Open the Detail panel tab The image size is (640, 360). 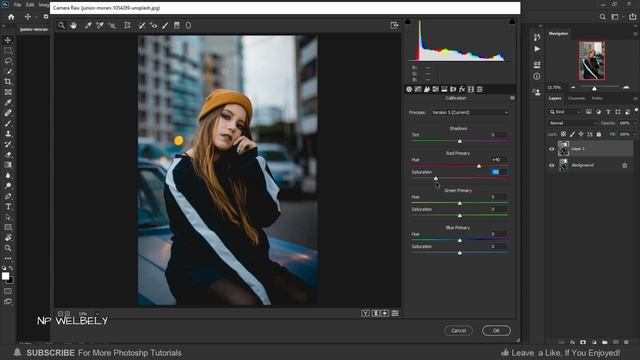click(427, 89)
